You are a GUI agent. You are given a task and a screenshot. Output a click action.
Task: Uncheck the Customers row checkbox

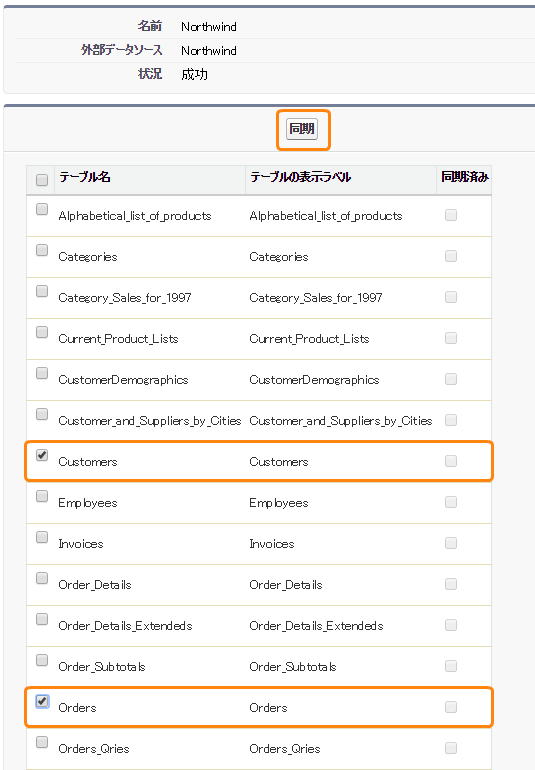click(42, 455)
